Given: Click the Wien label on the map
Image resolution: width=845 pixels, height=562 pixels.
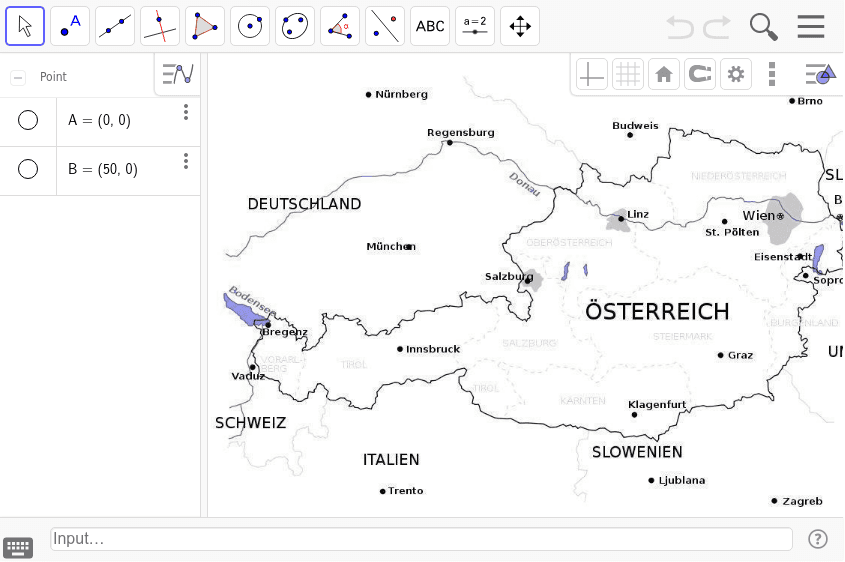Looking at the screenshot, I should click(759, 216).
